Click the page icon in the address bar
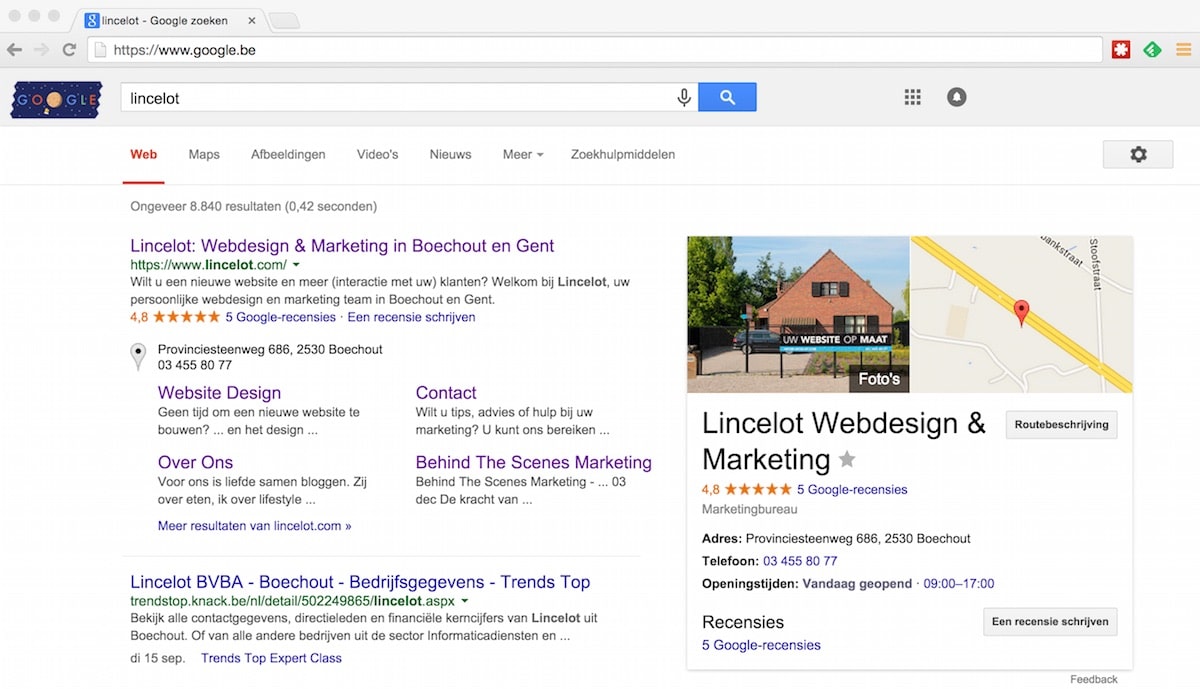 (x=99, y=49)
